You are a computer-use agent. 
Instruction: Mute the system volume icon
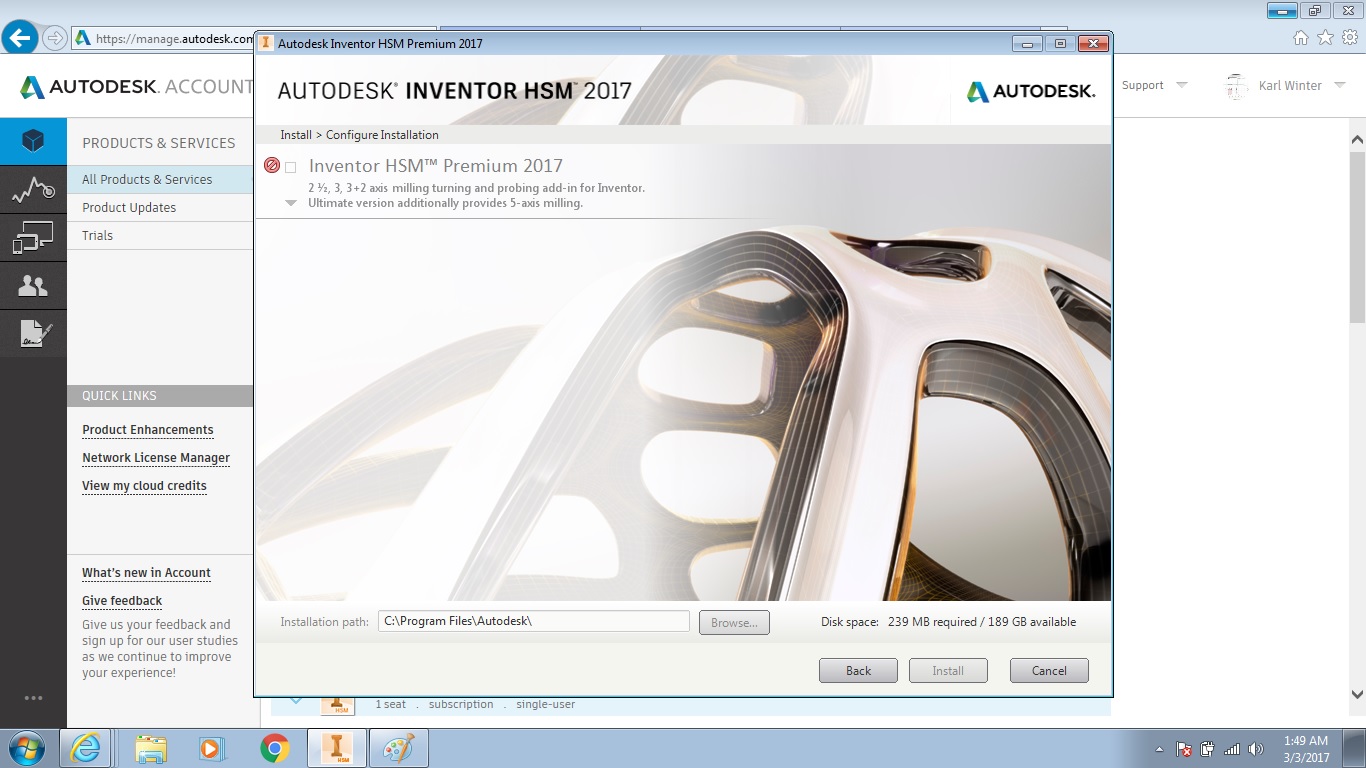tap(1257, 747)
